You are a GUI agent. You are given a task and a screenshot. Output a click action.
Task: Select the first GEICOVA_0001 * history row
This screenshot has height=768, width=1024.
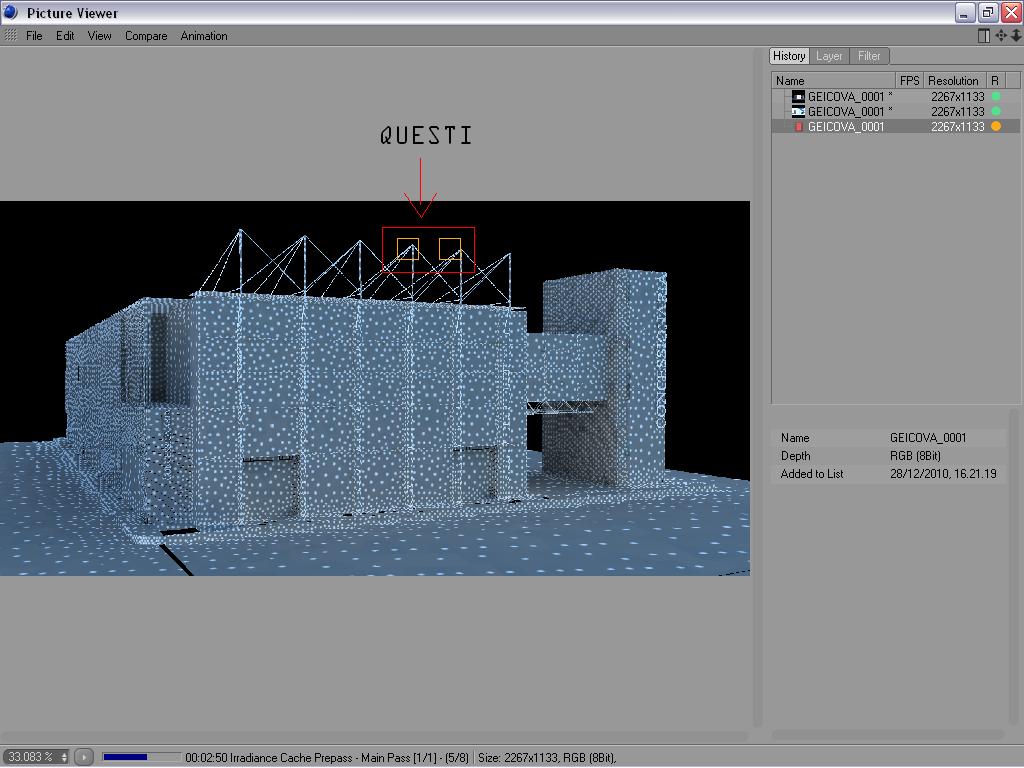[x=895, y=97]
